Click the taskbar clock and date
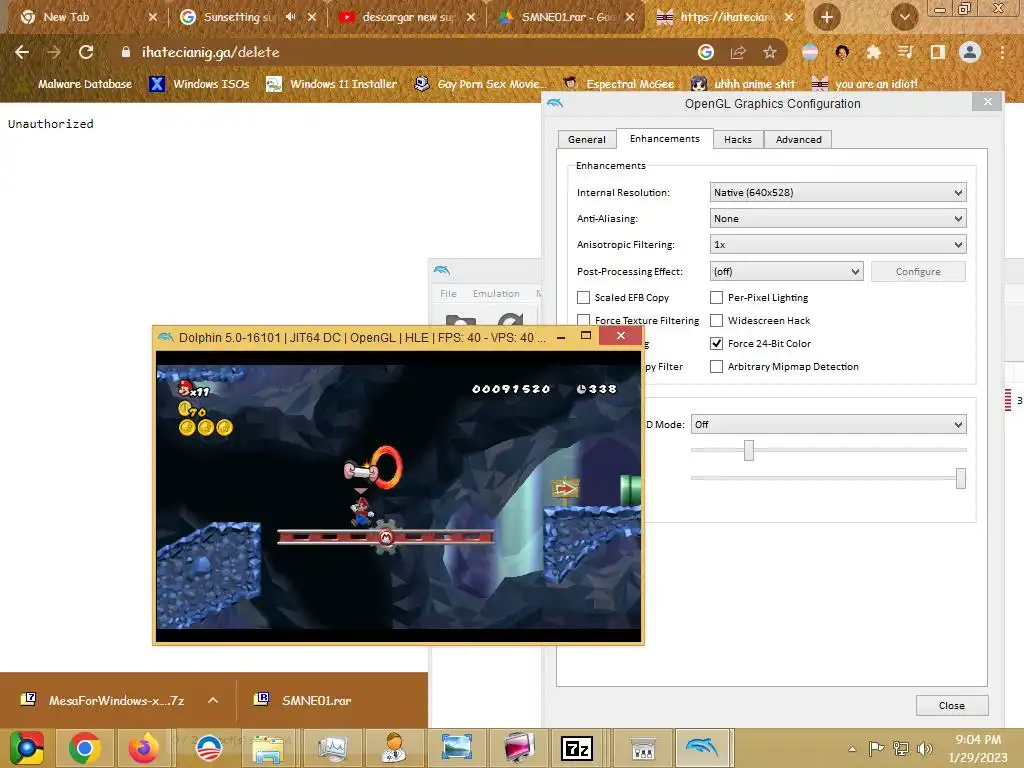Screen dimensions: 1024x768 978,748
